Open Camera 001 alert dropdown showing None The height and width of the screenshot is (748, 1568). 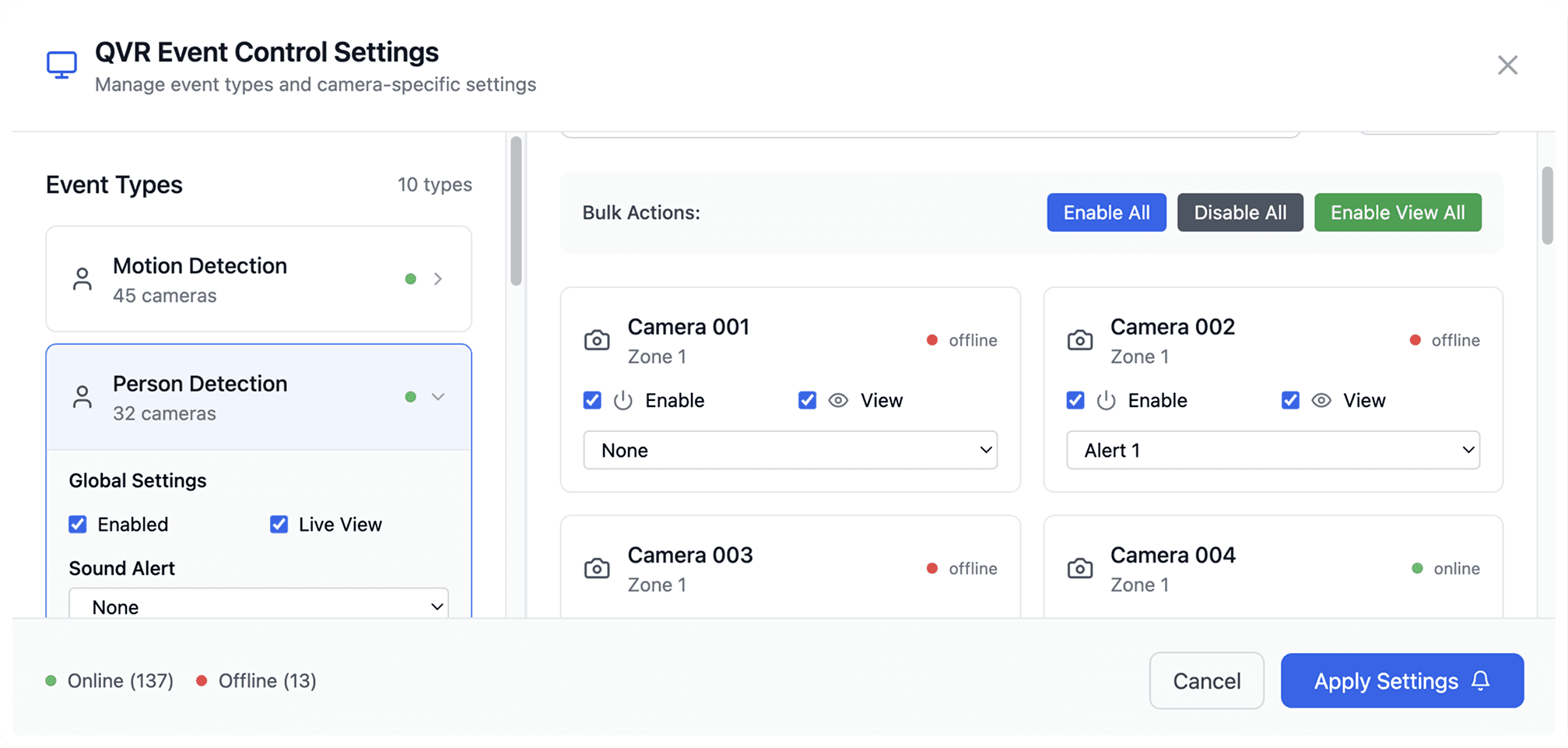pos(790,451)
